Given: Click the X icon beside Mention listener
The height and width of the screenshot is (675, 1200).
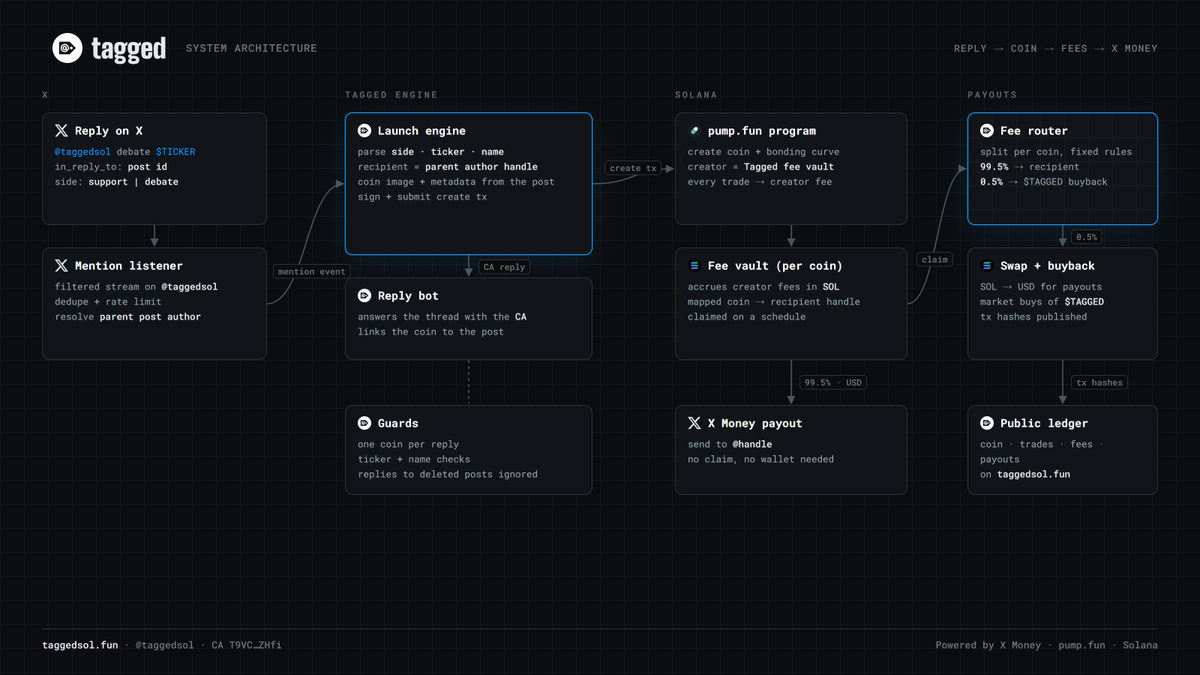Looking at the screenshot, I should (61, 266).
